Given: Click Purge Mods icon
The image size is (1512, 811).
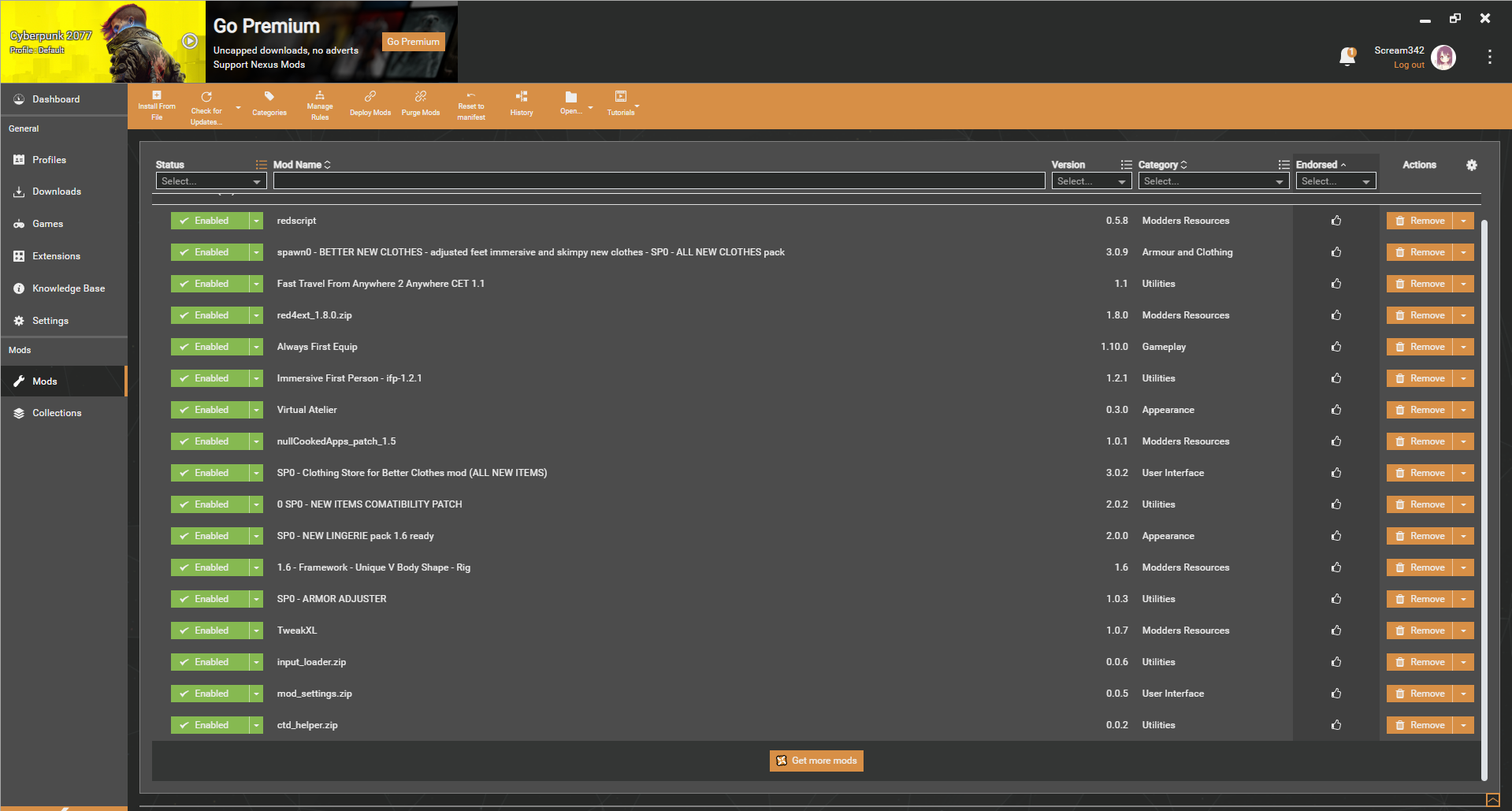Looking at the screenshot, I should point(421,104).
